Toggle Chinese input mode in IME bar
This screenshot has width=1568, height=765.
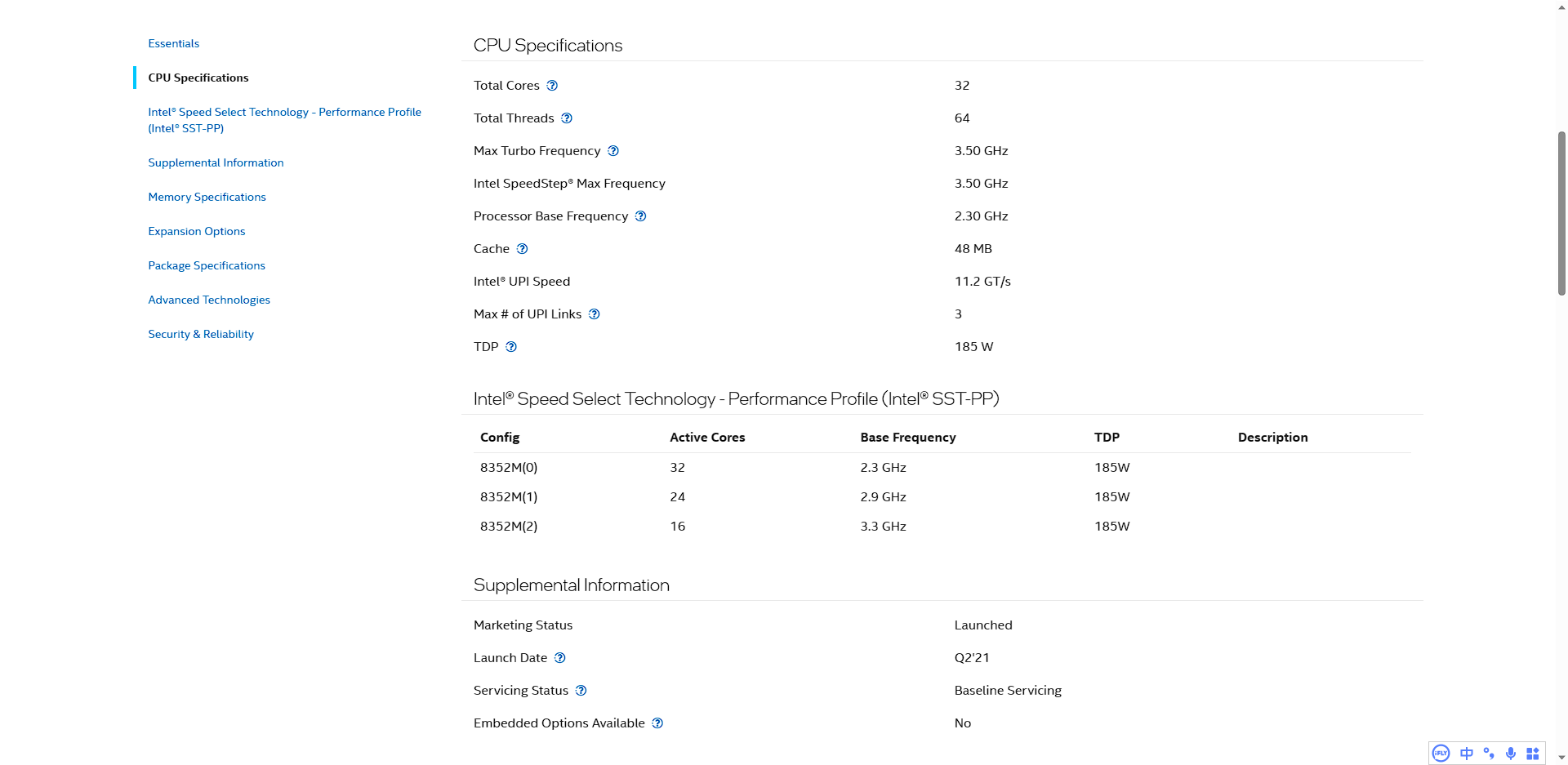1467,754
